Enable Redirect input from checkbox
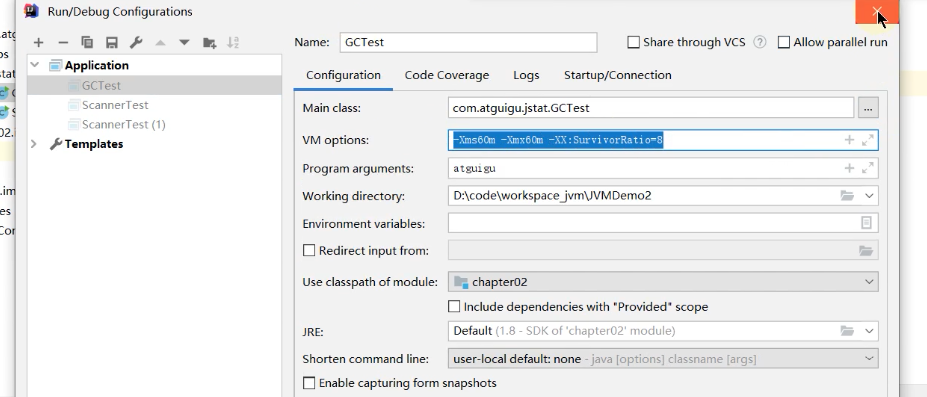 pos(309,250)
